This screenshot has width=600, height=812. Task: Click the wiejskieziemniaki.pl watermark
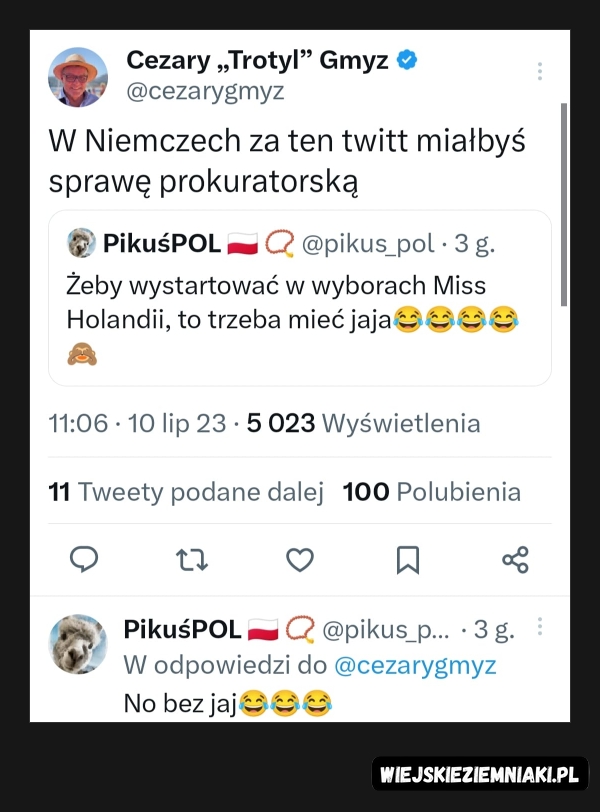tap(480, 774)
